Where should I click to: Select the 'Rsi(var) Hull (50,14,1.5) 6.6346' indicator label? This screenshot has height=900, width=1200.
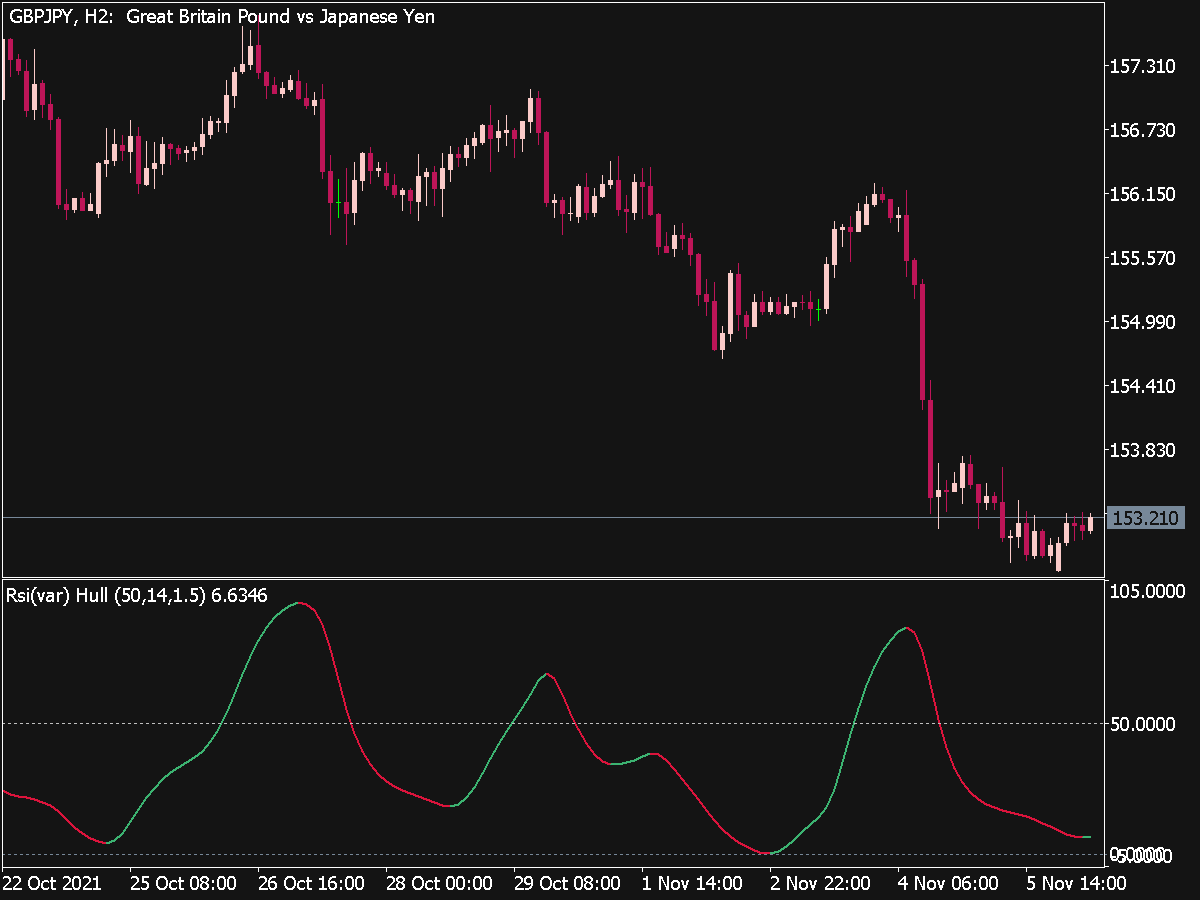pos(137,595)
